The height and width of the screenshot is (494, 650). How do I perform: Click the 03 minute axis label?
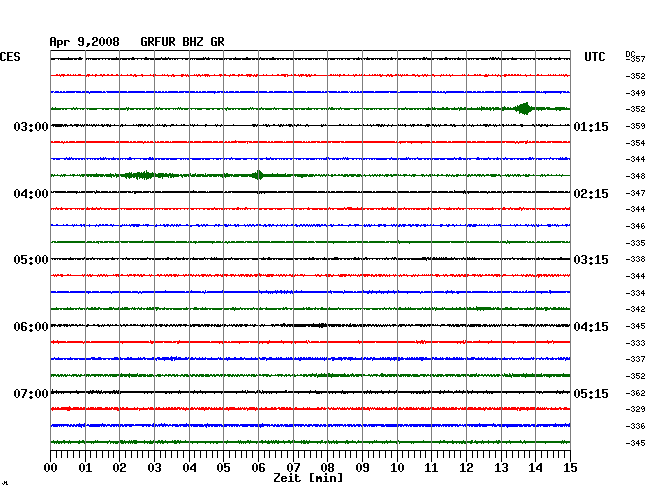point(154,468)
